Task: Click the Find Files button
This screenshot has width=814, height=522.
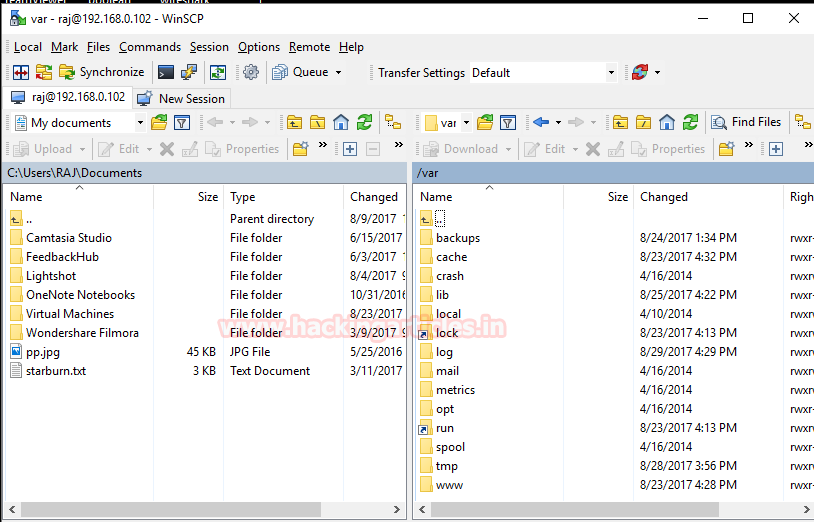Action: (x=746, y=122)
